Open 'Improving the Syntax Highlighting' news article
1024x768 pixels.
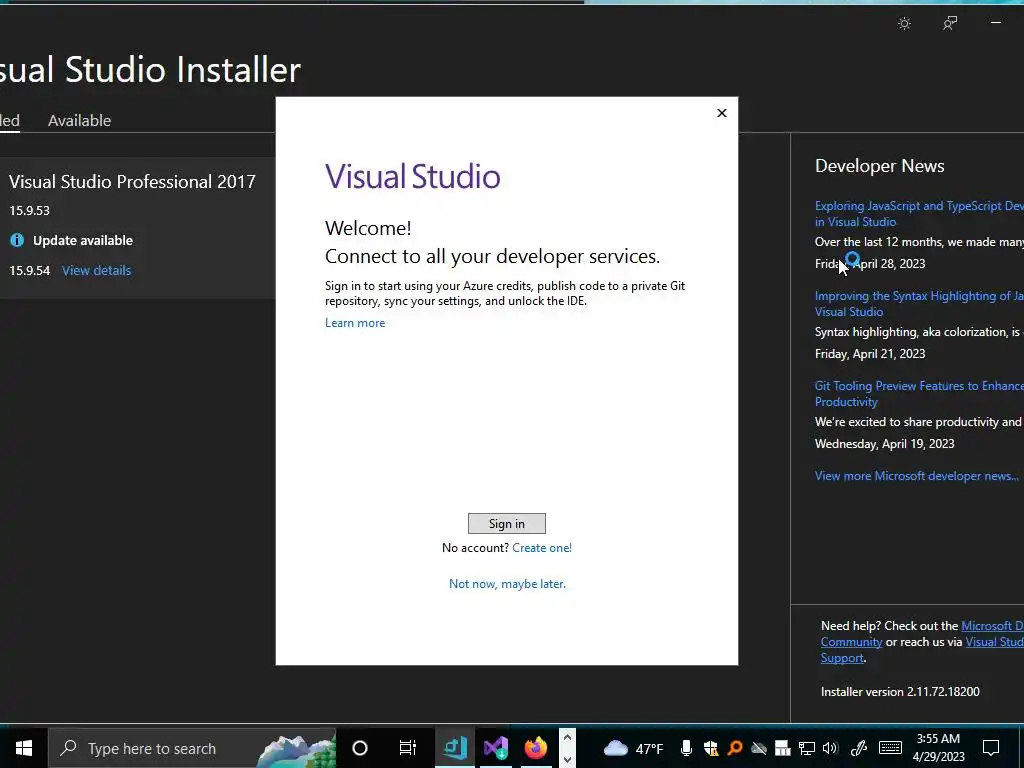pos(919,304)
